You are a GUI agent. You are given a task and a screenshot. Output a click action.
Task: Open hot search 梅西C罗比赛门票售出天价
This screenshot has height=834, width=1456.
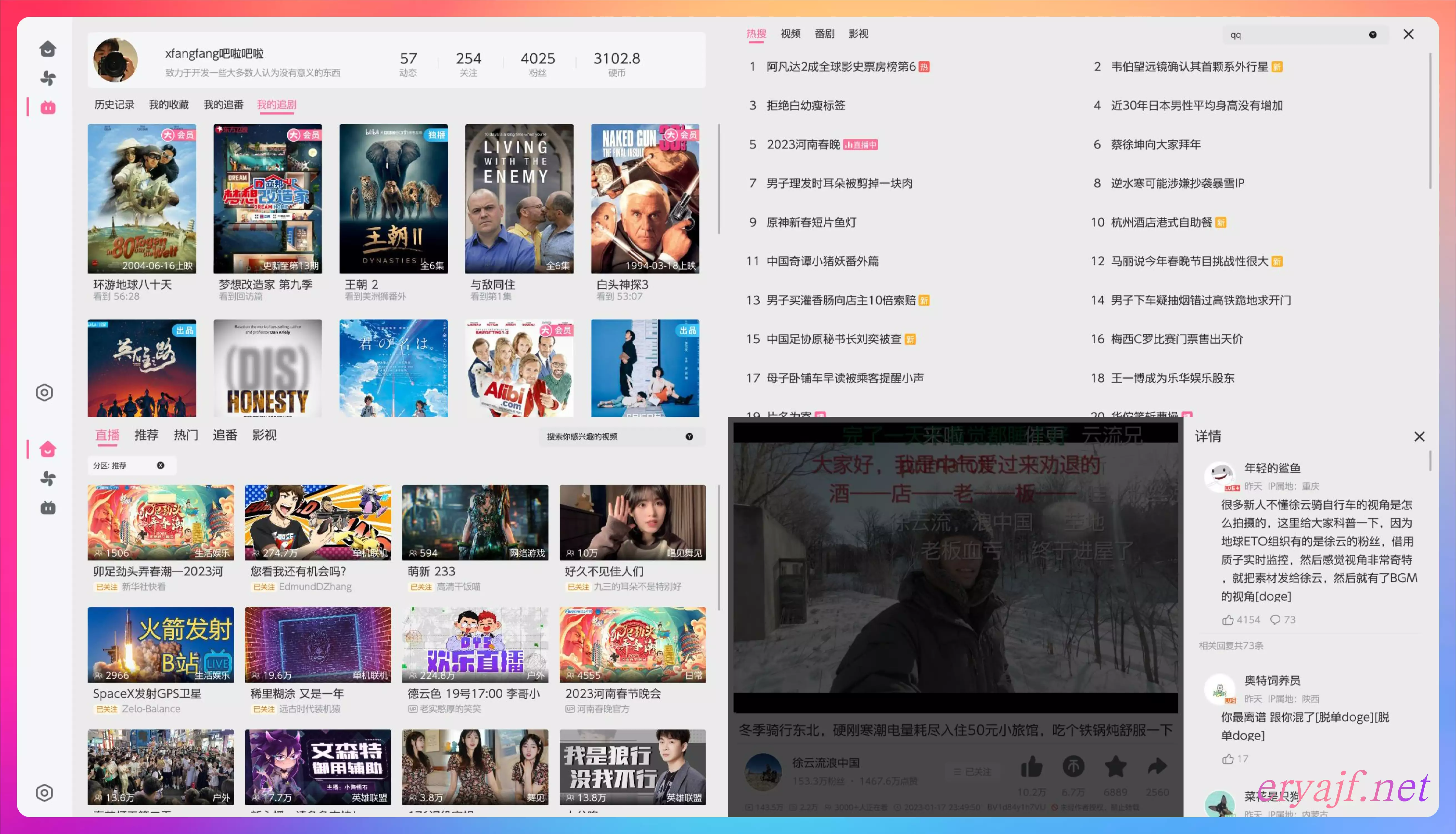[x=1177, y=339]
